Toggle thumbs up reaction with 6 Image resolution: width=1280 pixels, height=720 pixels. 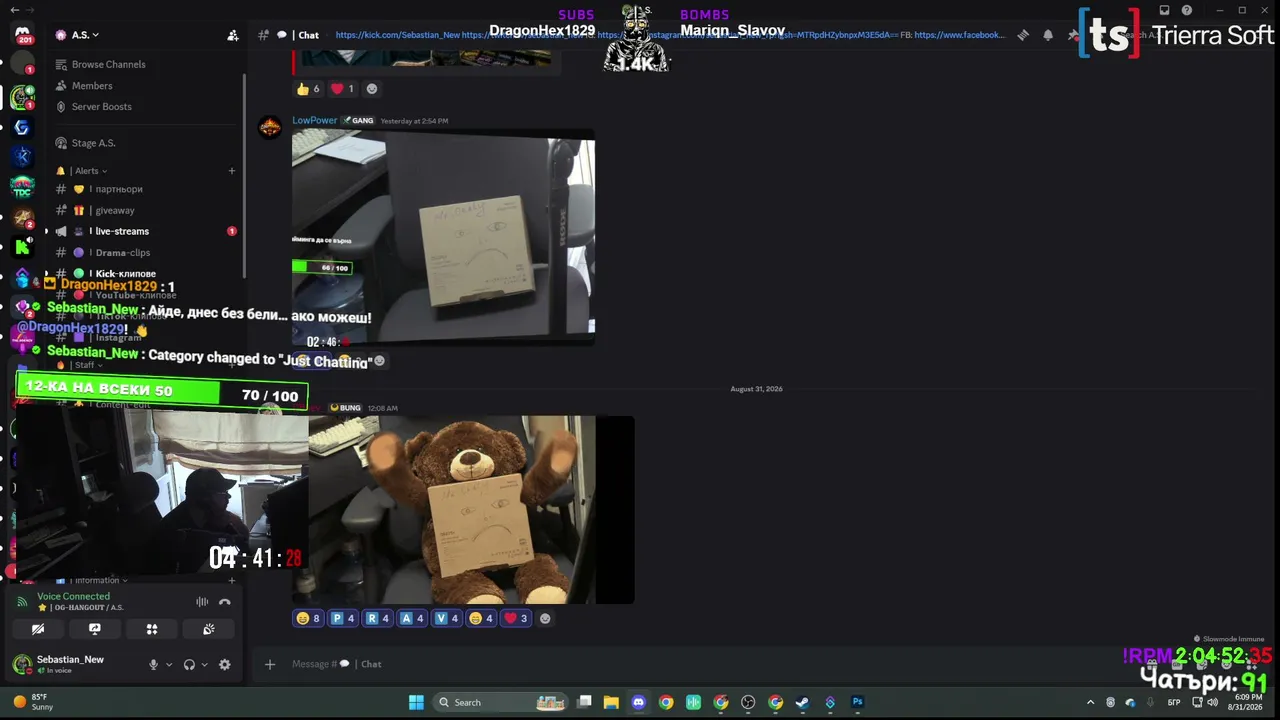[x=308, y=88]
